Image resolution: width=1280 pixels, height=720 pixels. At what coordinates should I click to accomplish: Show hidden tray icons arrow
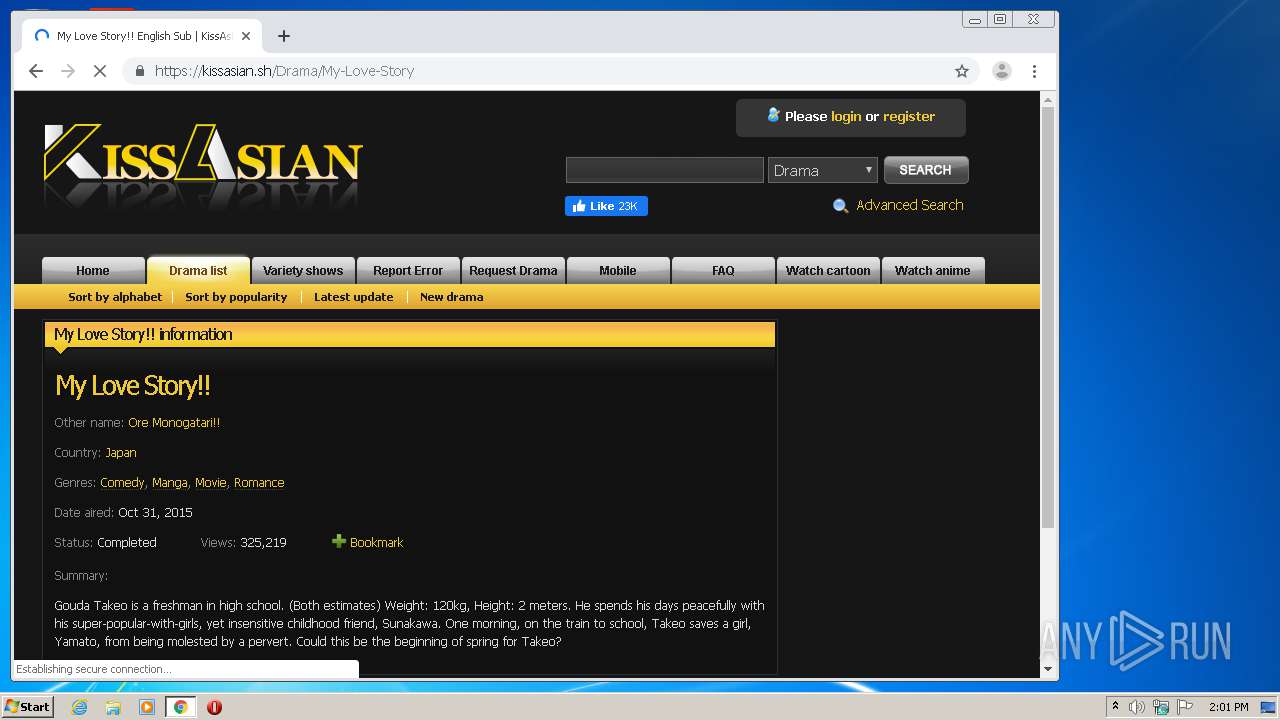pos(1115,707)
